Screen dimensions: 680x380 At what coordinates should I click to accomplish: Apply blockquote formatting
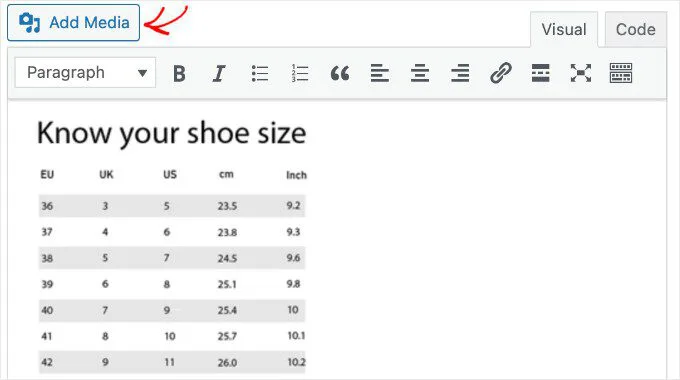[x=340, y=73]
